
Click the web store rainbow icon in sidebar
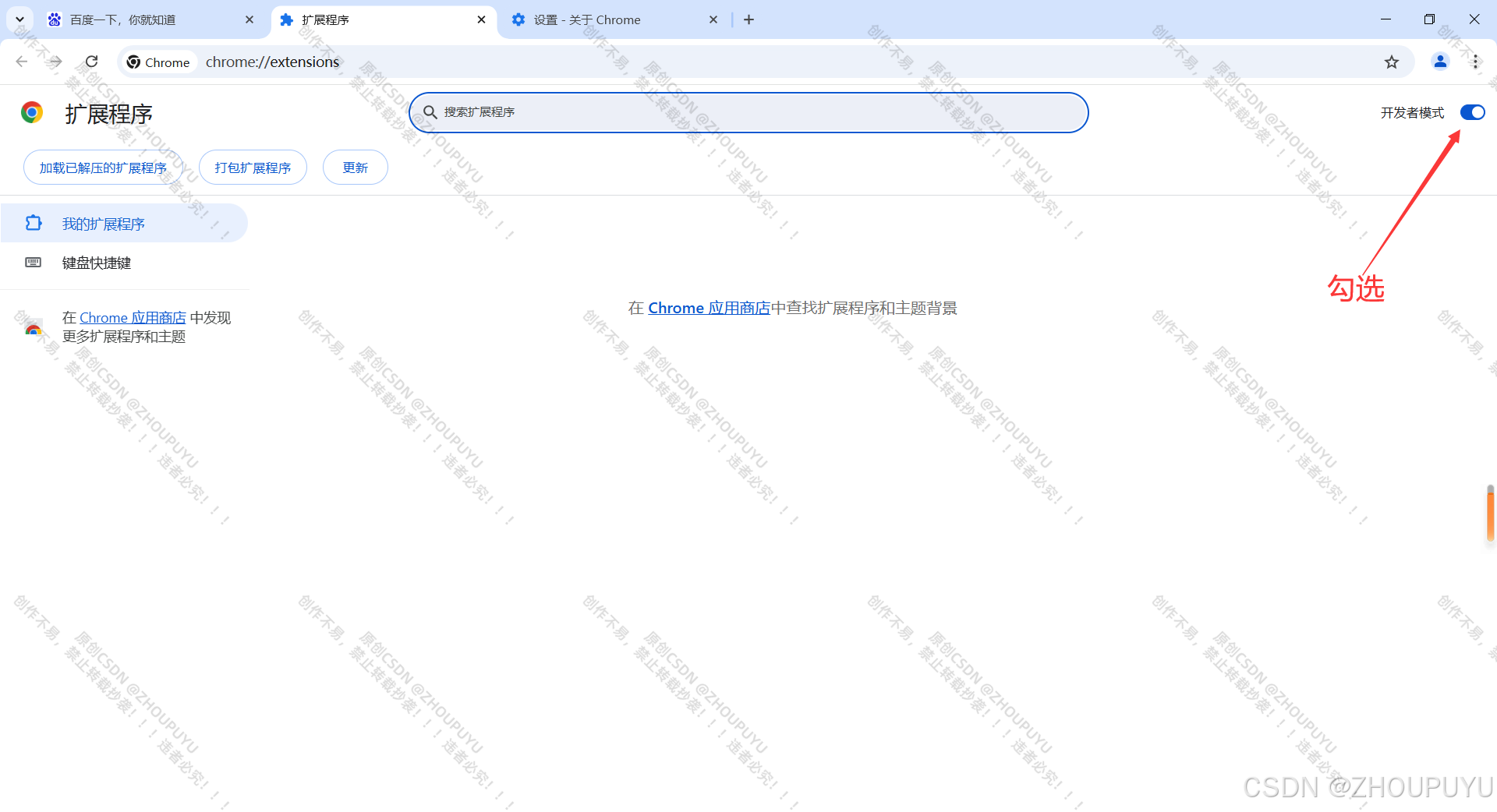tap(34, 327)
